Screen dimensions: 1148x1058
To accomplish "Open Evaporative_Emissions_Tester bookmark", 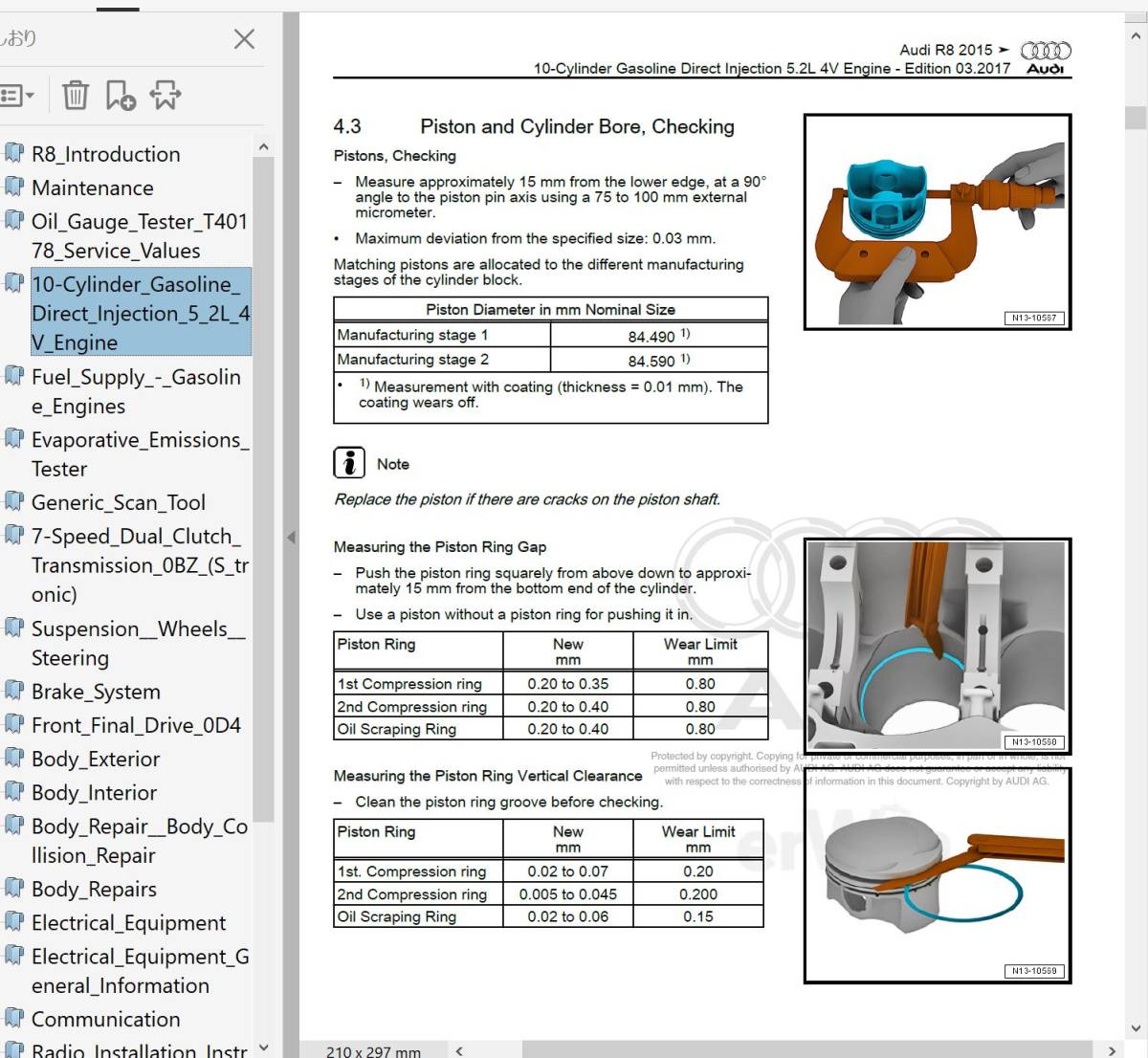I will 140,453.
